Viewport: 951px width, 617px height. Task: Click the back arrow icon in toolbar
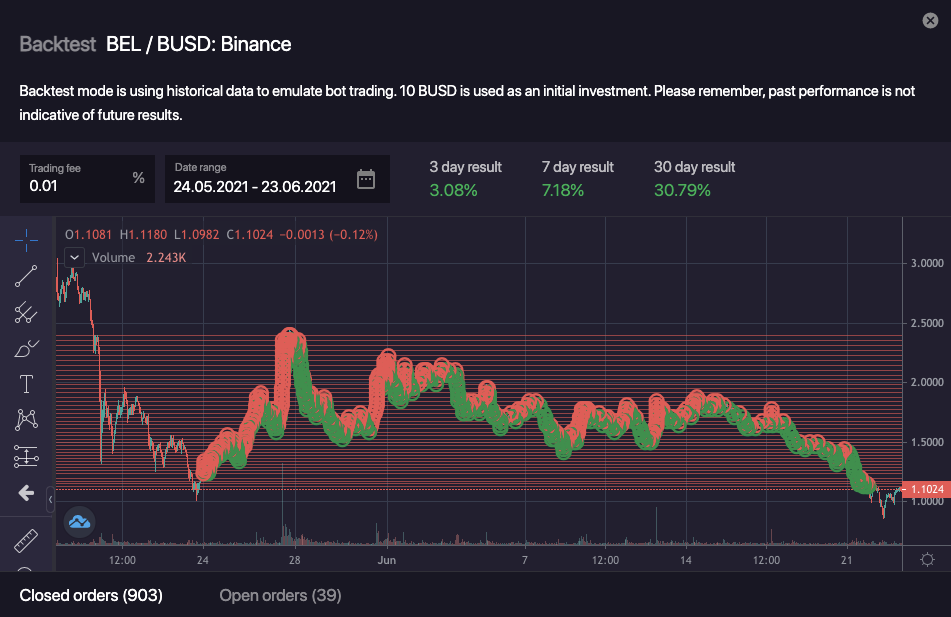pyautogui.click(x=26, y=493)
